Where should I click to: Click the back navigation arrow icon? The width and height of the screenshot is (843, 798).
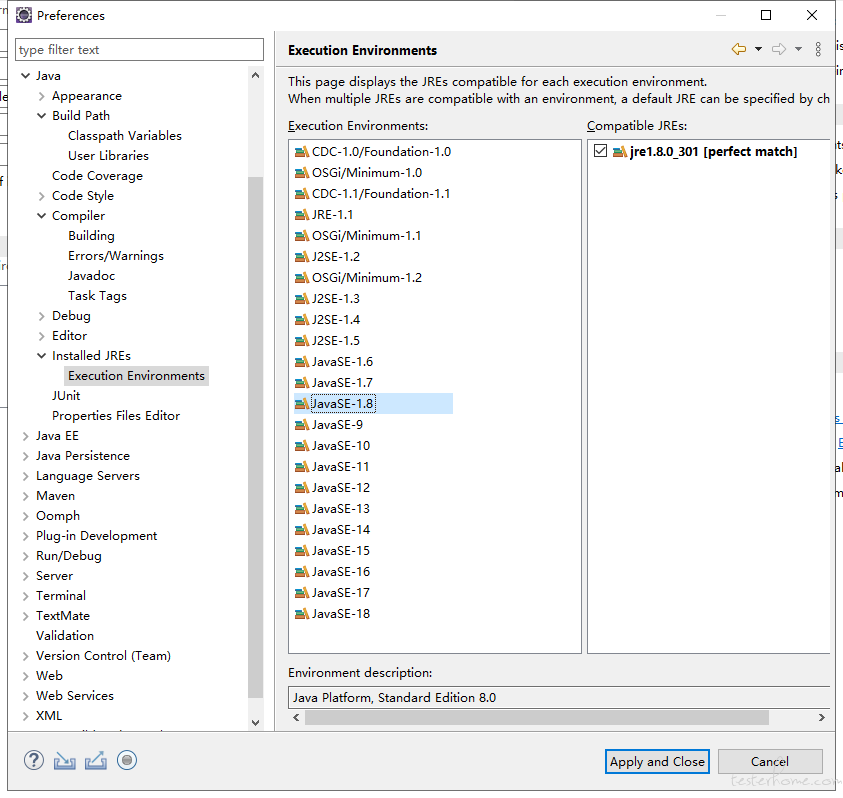point(739,49)
